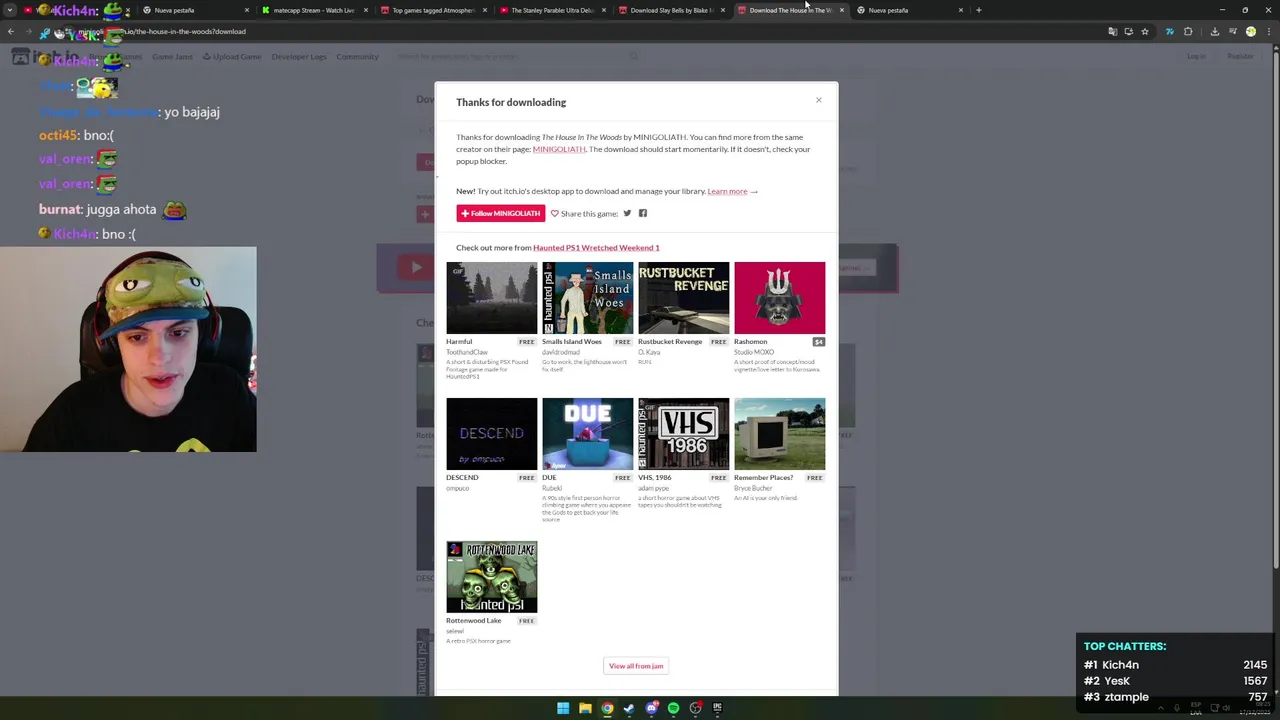This screenshot has width=1280, height=720.
Task: Click the Remember Places? title link
Action: coord(763,478)
